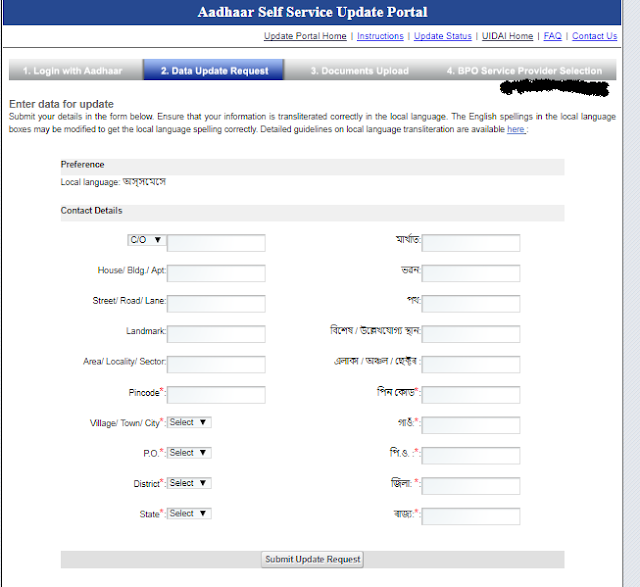
Task: Open the Instructions link
Action: [380, 36]
